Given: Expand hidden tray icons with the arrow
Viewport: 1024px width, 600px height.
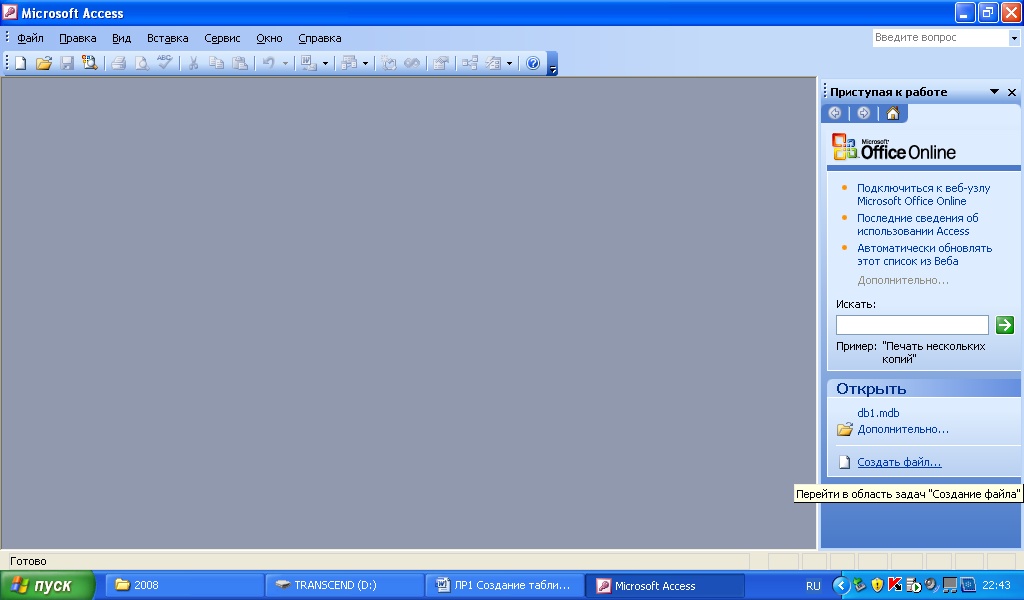Looking at the screenshot, I should click(x=841, y=585).
